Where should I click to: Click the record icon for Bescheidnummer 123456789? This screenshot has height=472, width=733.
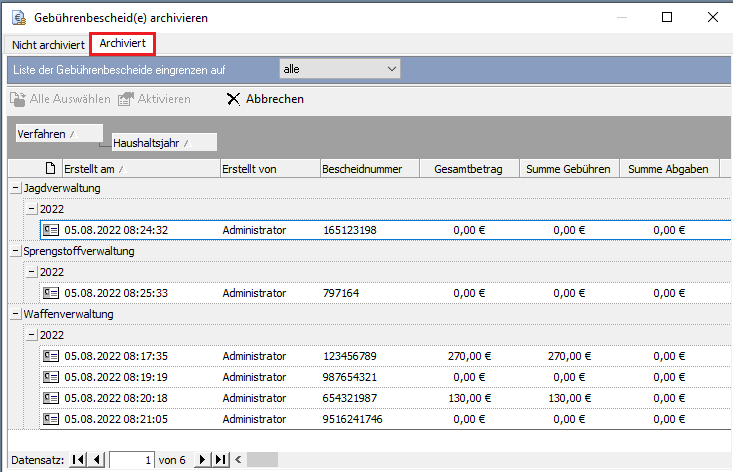51,356
